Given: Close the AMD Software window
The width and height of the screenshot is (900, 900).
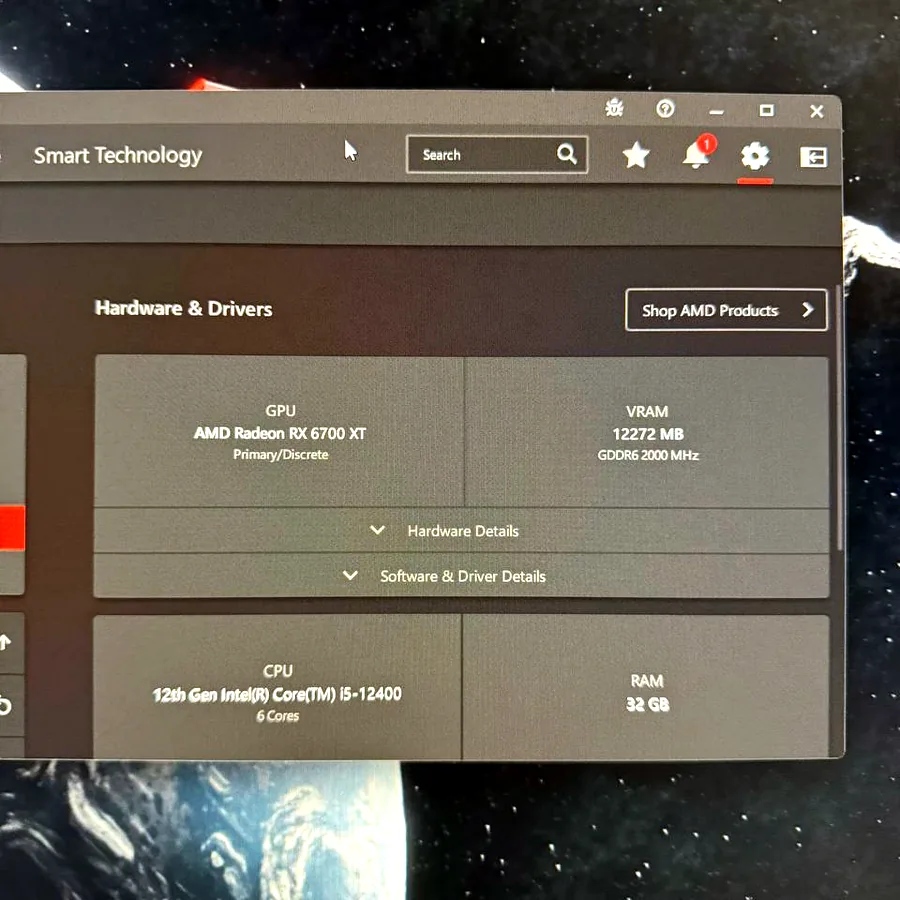Looking at the screenshot, I should click(817, 111).
